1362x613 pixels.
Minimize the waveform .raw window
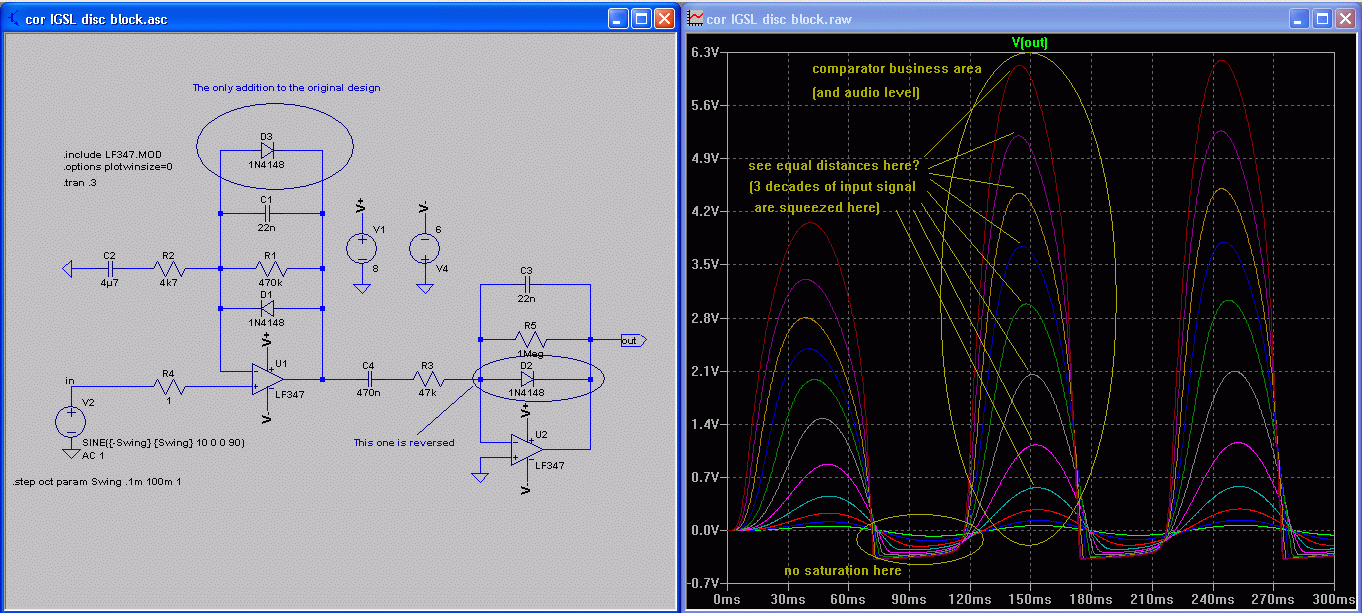click(x=1299, y=18)
